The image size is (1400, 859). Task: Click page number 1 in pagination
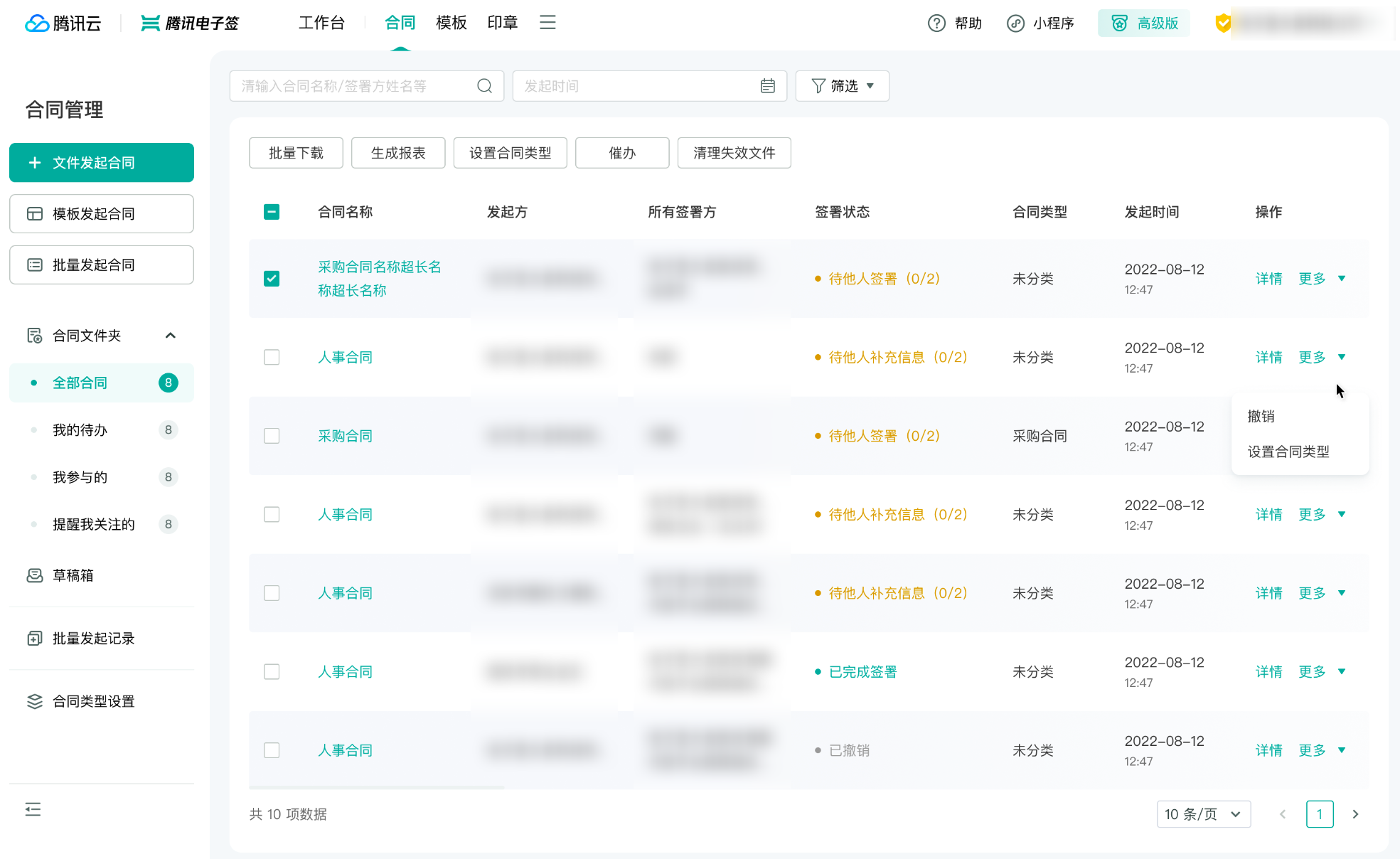[1320, 814]
